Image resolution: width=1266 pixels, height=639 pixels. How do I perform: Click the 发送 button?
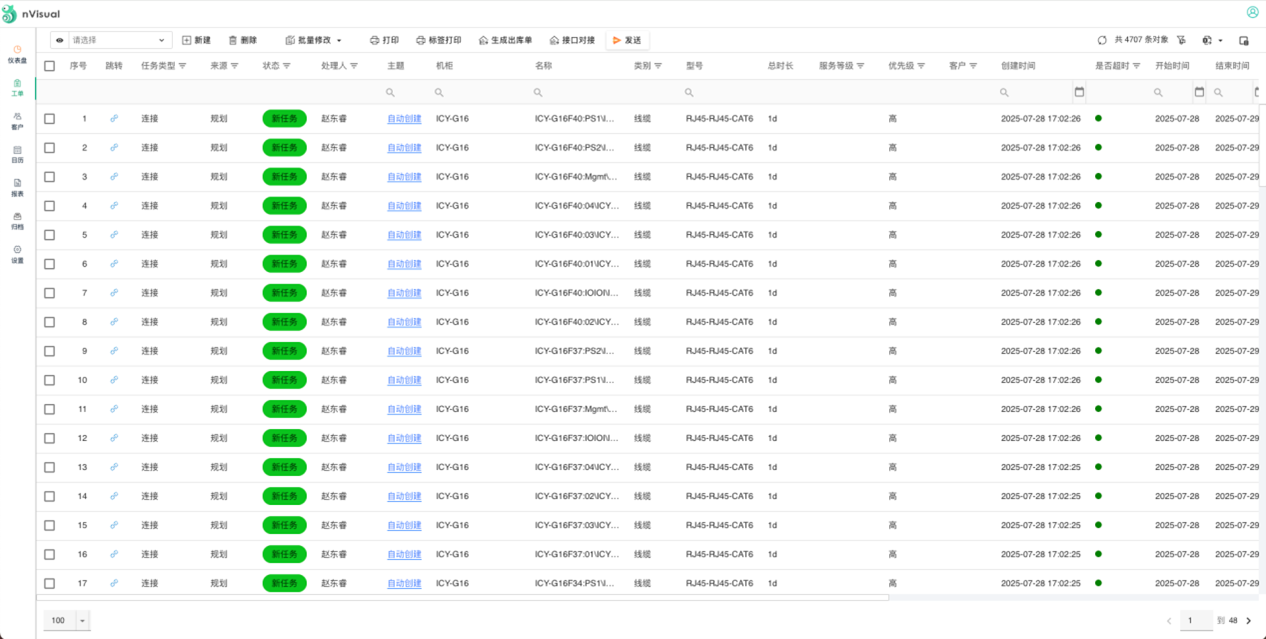pyautogui.click(x=627, y=40)
